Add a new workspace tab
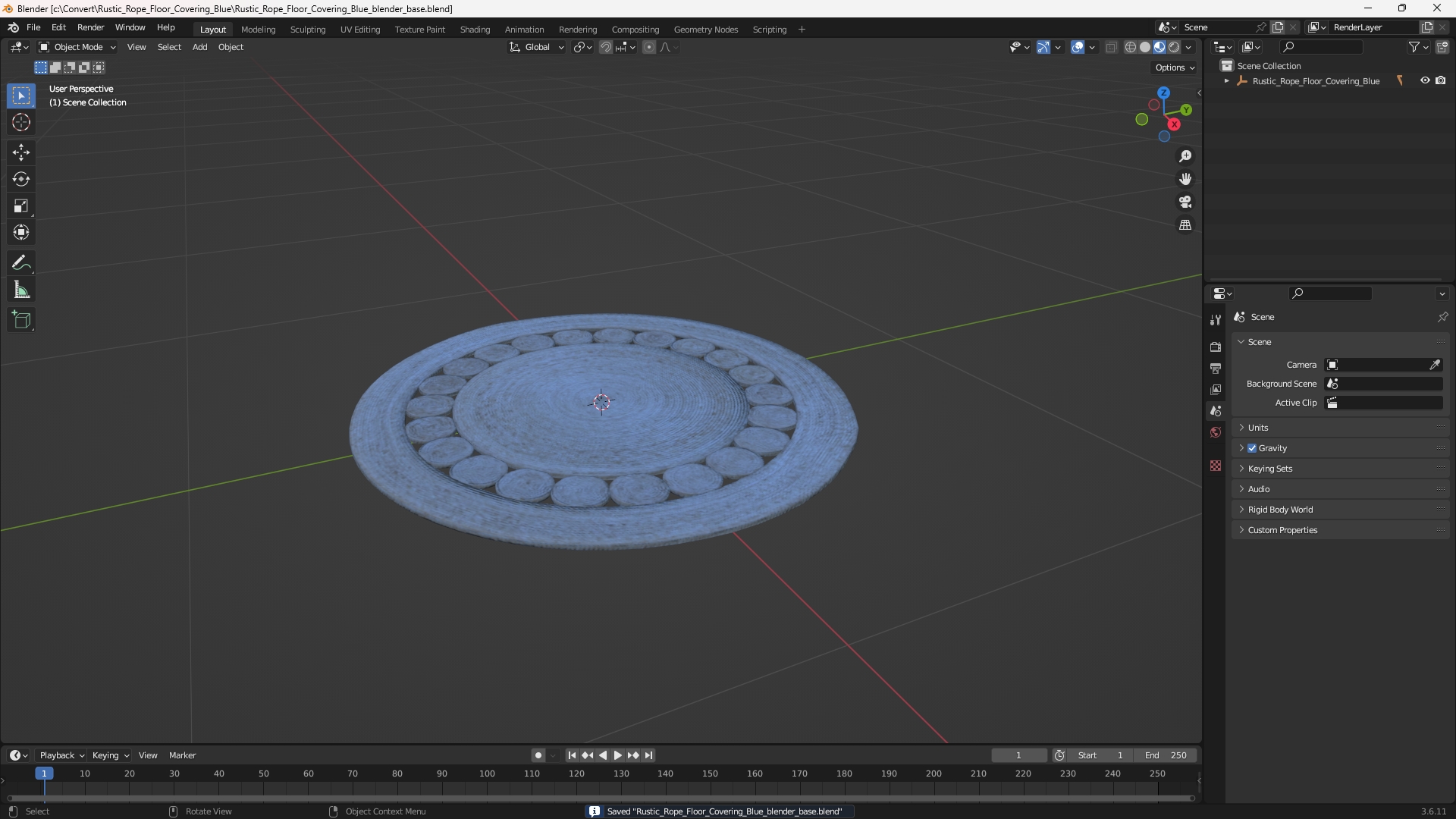The height and width of the screenshot is (819, 1456). pyautogui.click(x=802, y=30)
